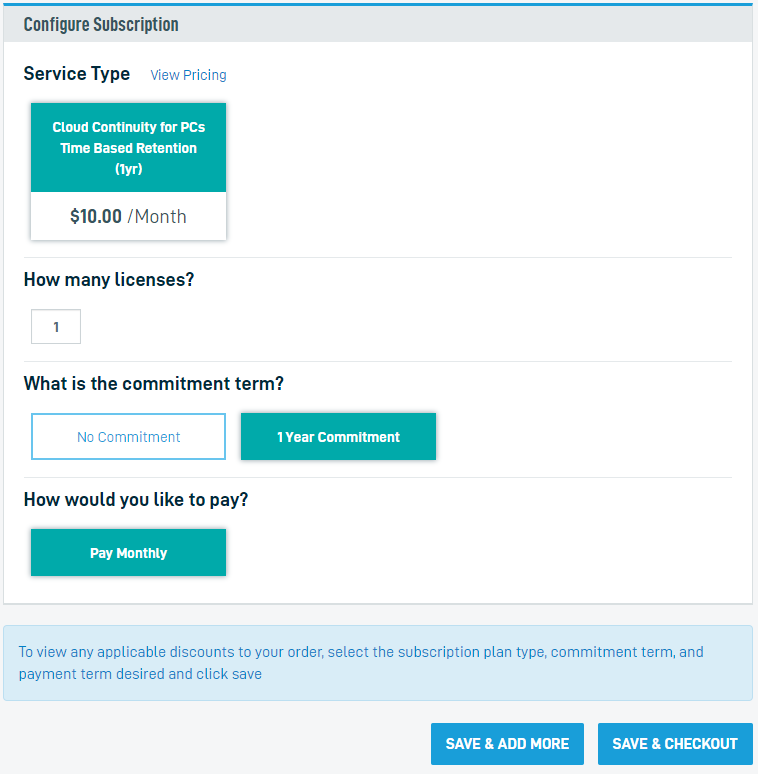Choose the No Commitment option
This screenshot has width=758, height=774.
(129, 437)
